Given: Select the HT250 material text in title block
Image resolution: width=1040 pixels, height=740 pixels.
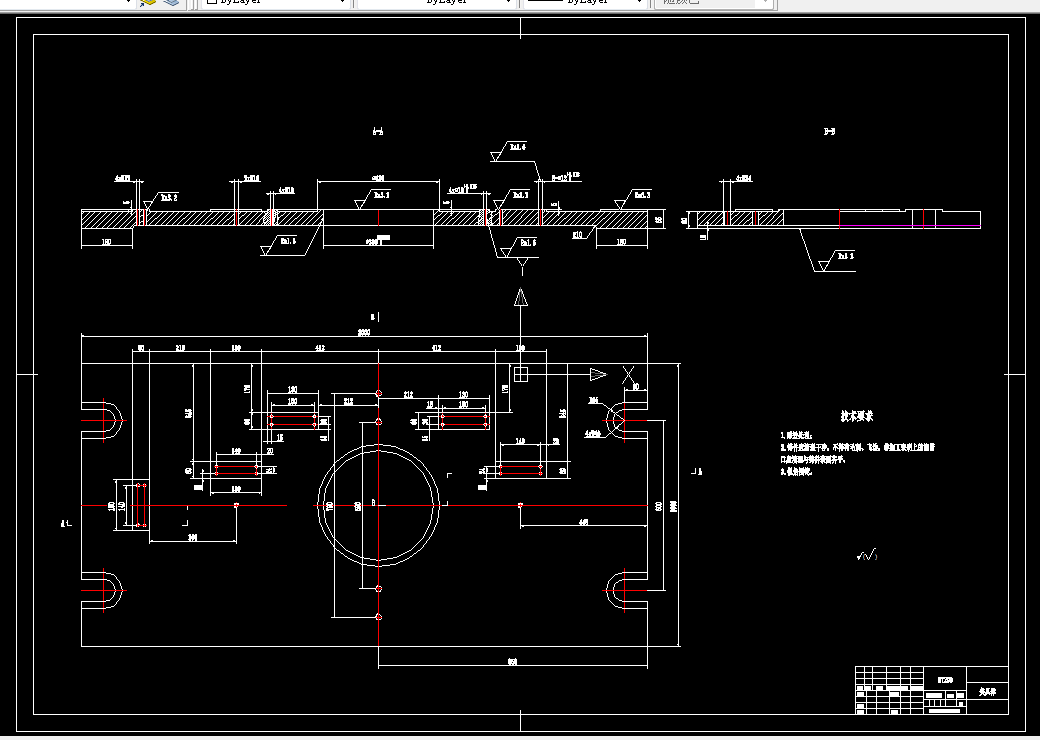Looking at the screenshot, I should pos(945,680).
